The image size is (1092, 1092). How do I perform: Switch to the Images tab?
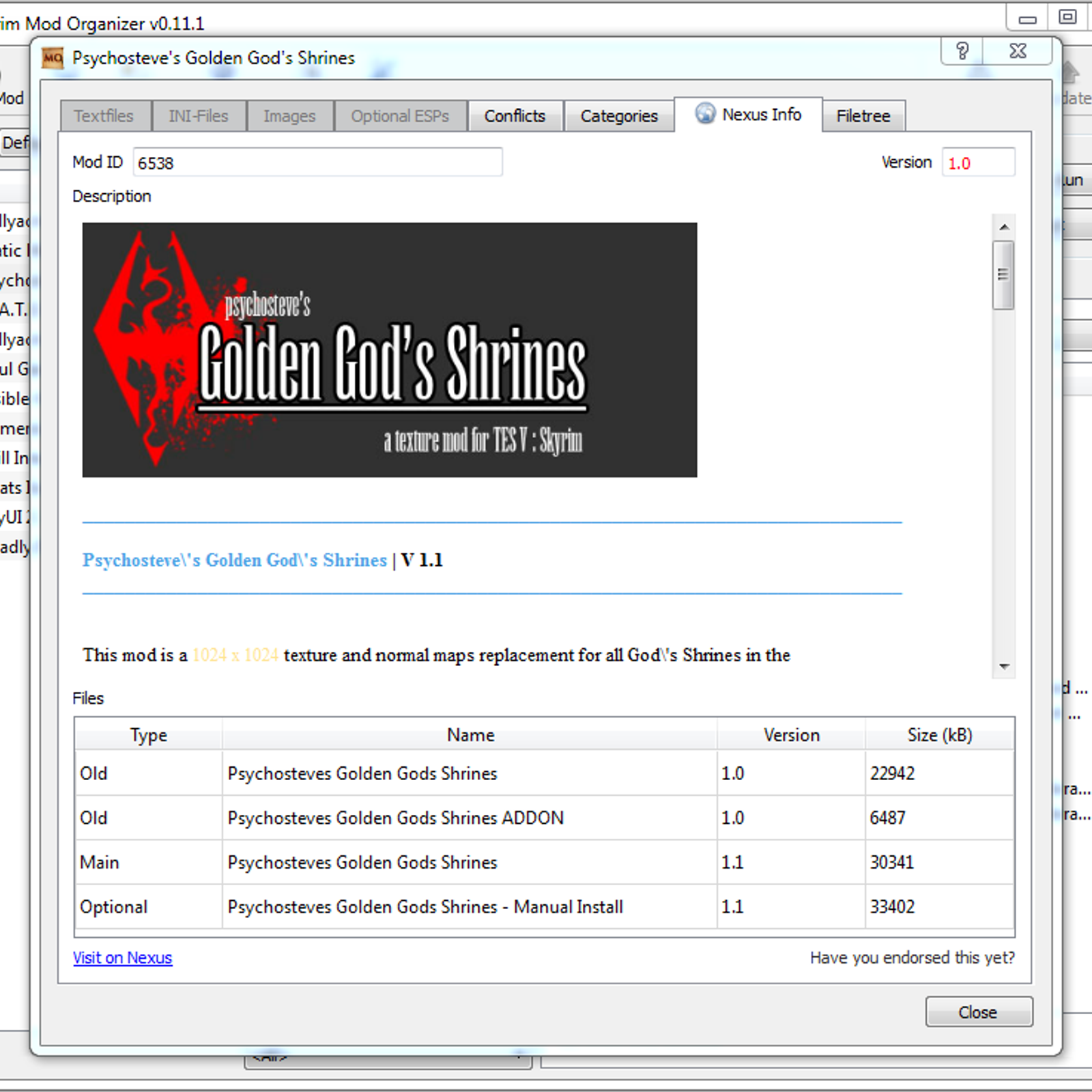(289, 116)
